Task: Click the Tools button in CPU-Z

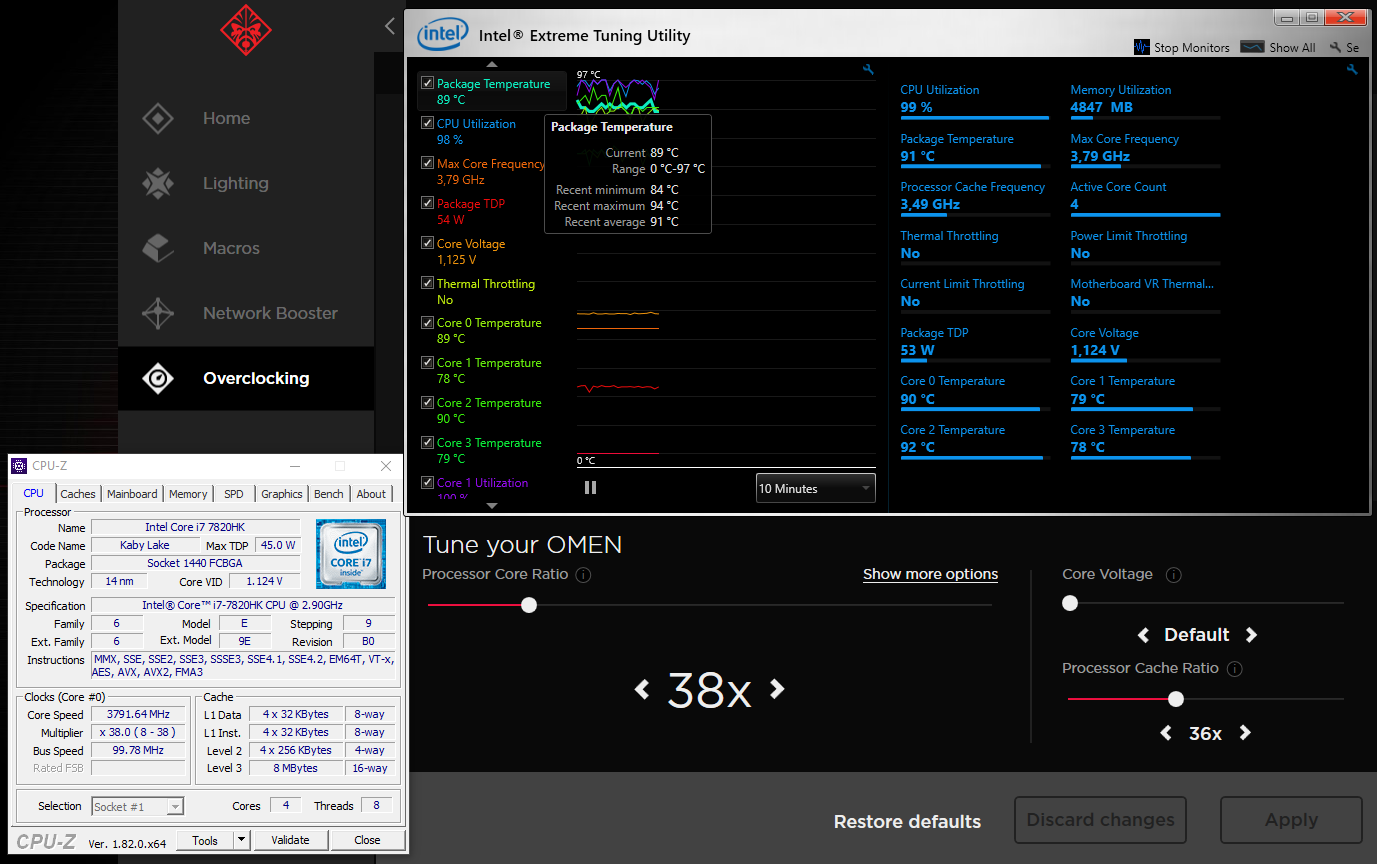Action: 205,840
